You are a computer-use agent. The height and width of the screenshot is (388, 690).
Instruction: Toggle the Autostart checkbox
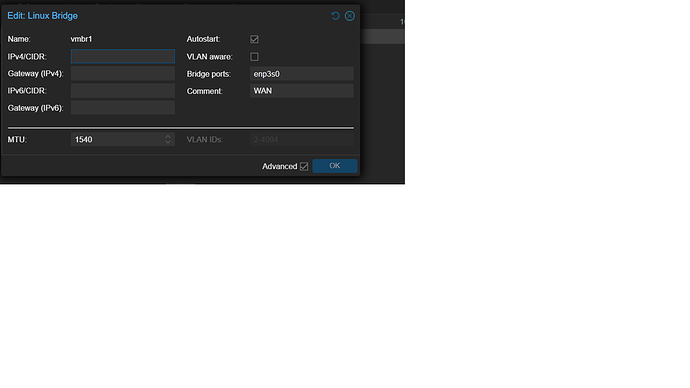pos(254,39)
